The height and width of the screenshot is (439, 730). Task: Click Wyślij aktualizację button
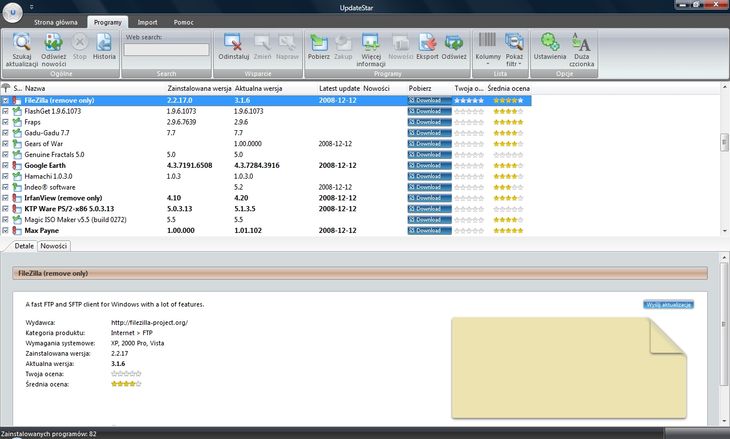pyautogui.click(x=669, y=304)
